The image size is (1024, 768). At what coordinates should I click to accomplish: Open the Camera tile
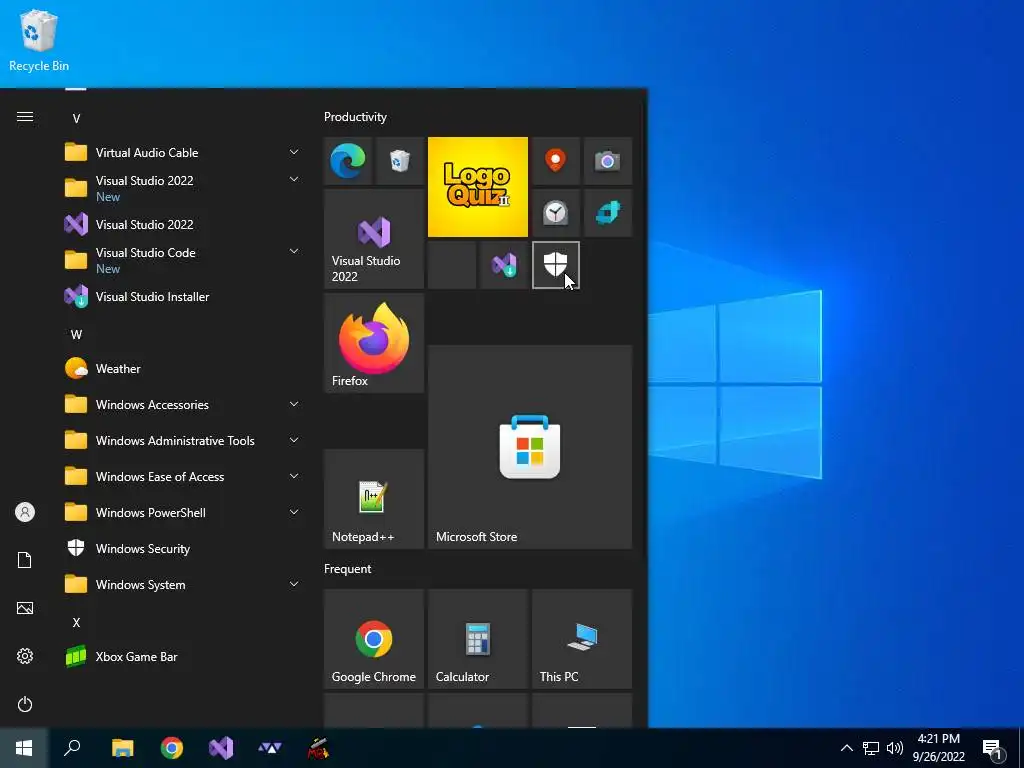pos(607,161)
